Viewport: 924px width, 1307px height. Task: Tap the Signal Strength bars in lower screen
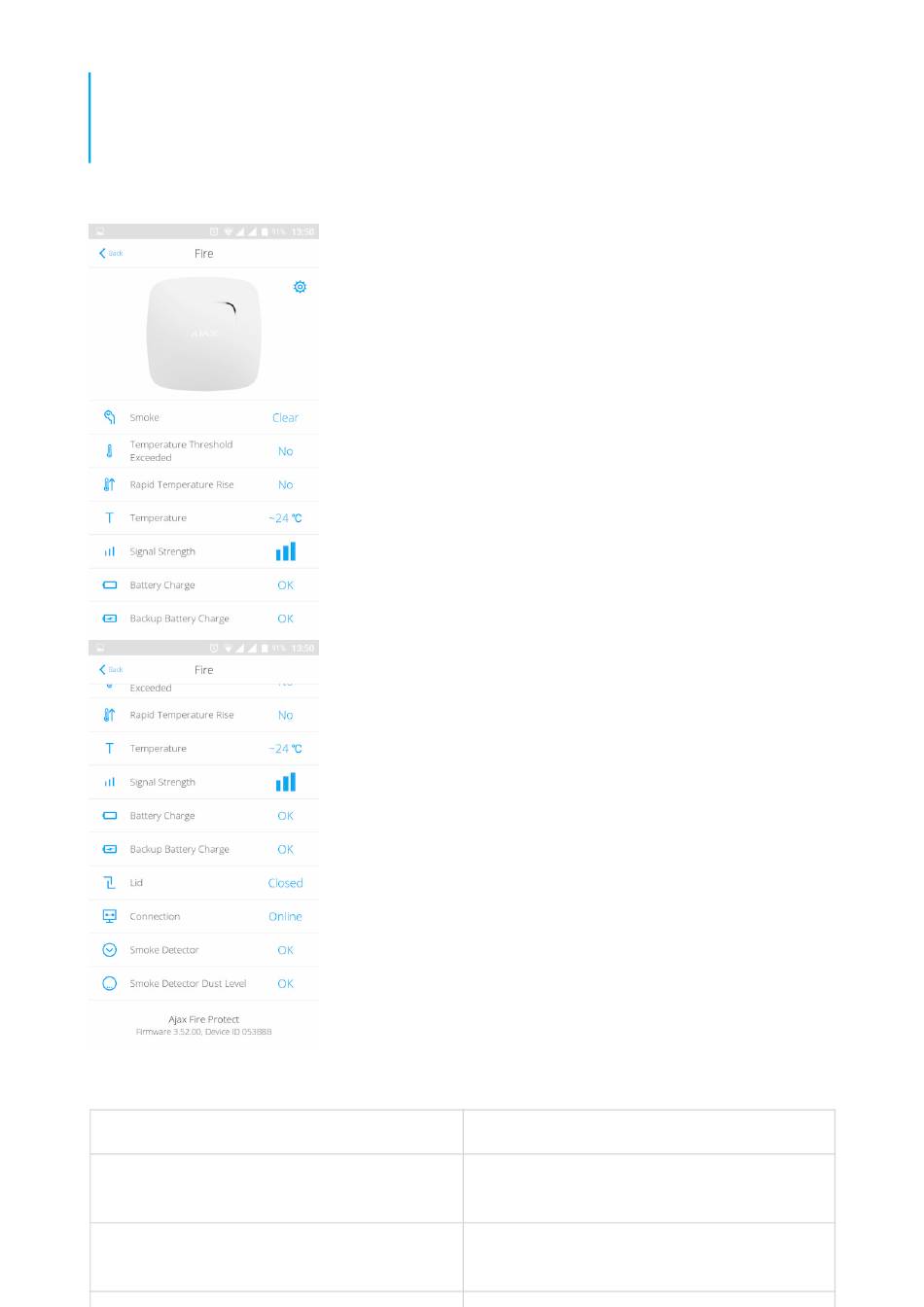[285, 782]
